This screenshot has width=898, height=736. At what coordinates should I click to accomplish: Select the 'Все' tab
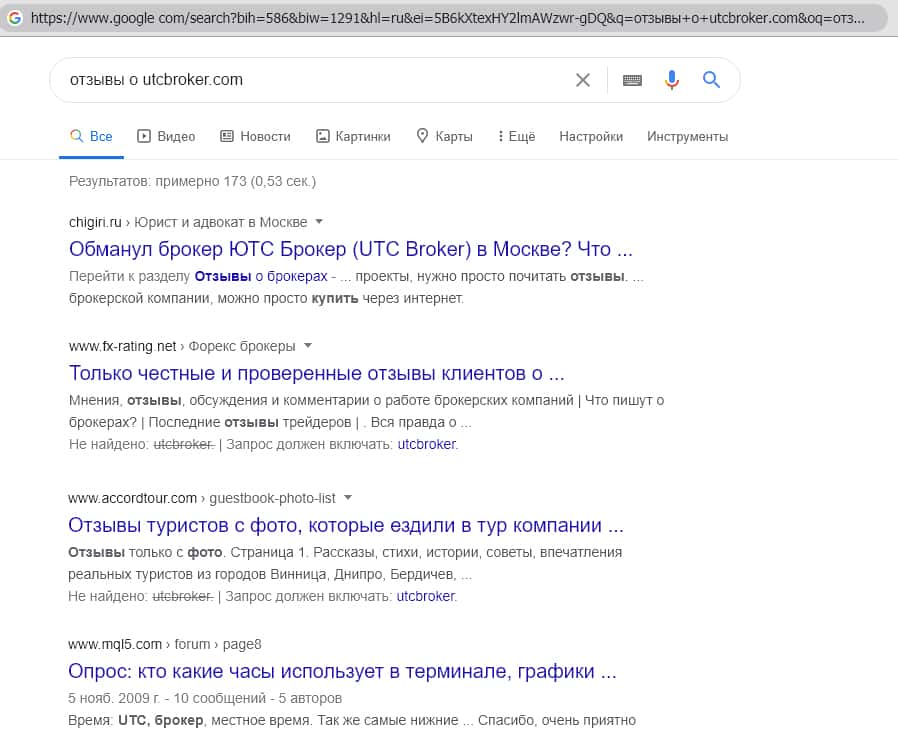pos(92,136)
